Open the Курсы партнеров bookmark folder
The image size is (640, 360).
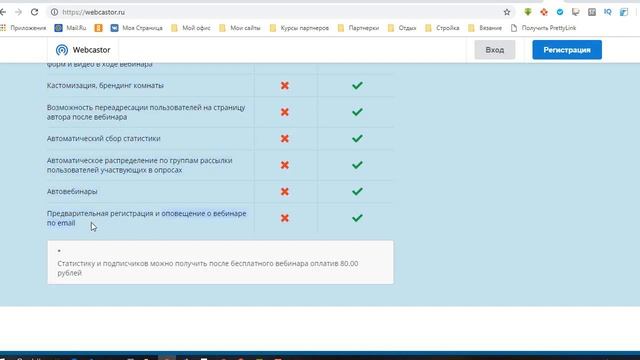coord(299,28)
